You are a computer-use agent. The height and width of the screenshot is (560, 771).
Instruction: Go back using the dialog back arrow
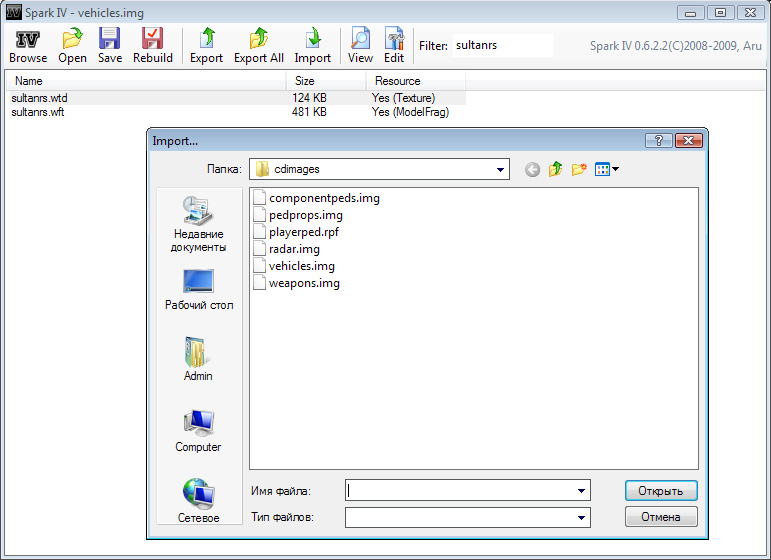(532, 170)
